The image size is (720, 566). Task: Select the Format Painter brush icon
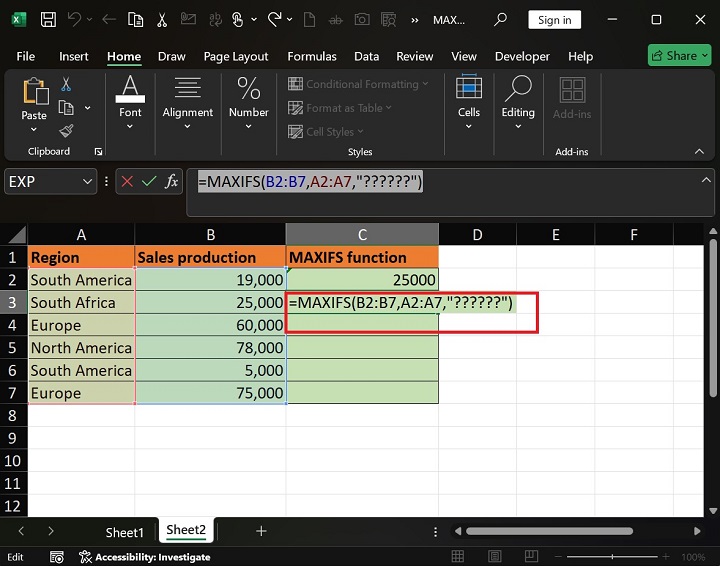click(66, 131)
